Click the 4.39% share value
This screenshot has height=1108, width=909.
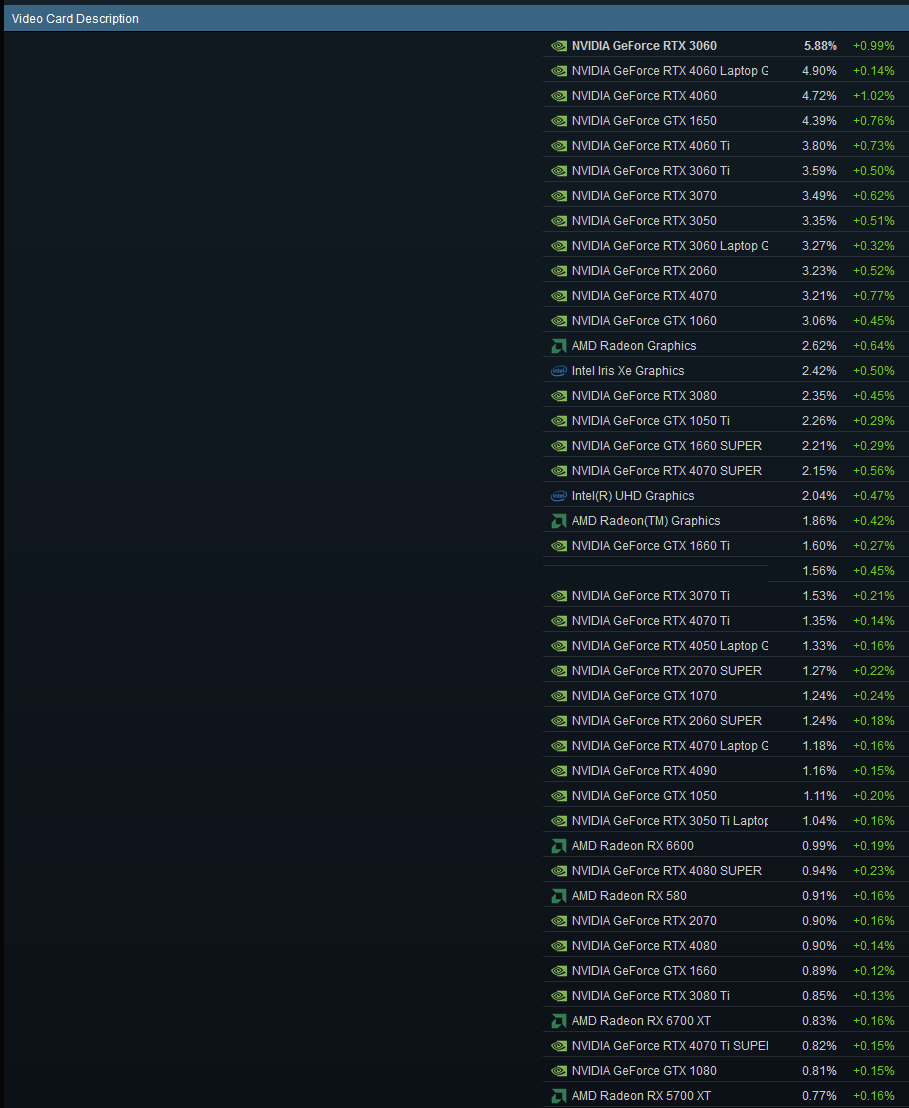[819, 121]
